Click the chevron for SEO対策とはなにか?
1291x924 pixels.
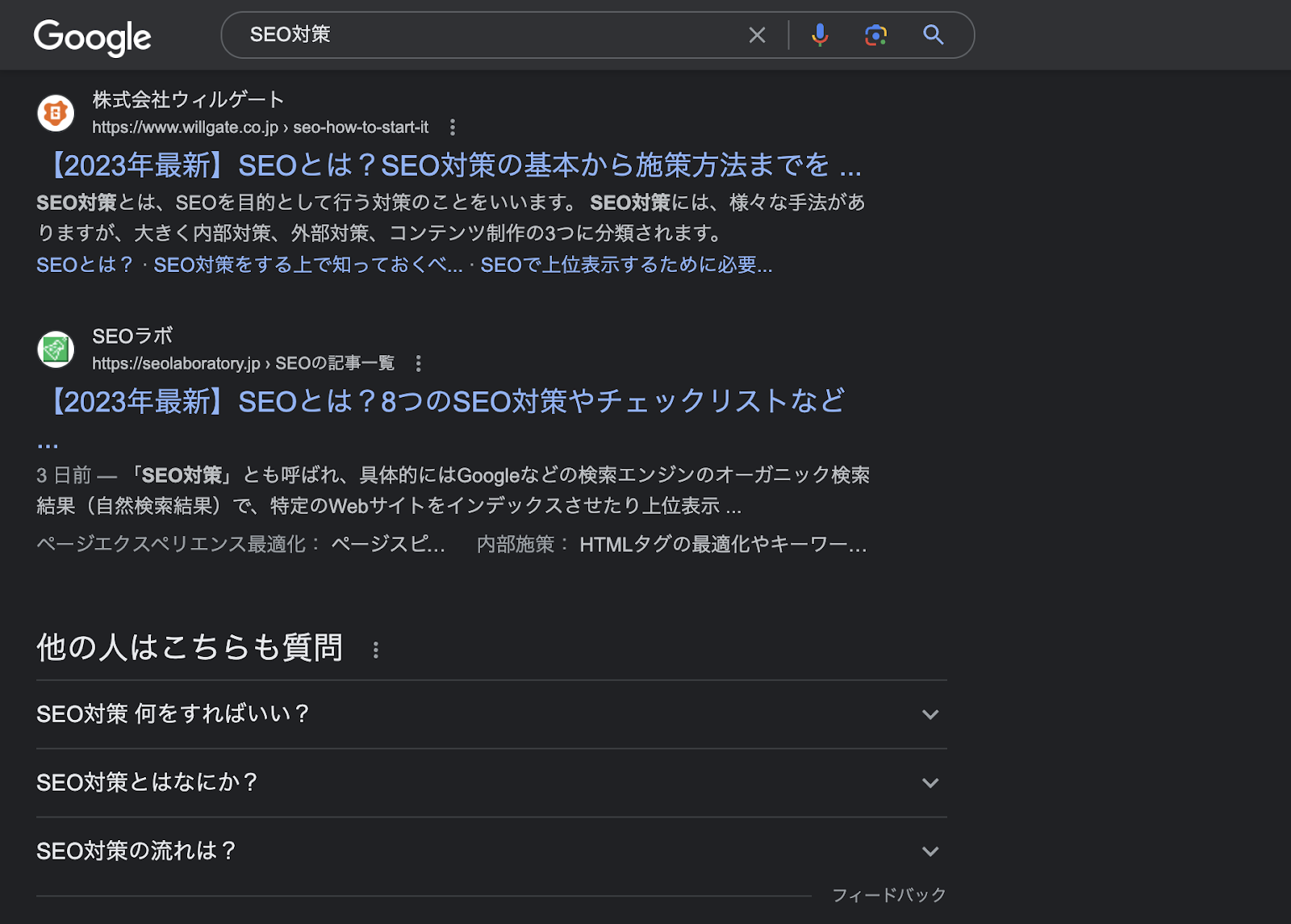click(x=930, y=783)
